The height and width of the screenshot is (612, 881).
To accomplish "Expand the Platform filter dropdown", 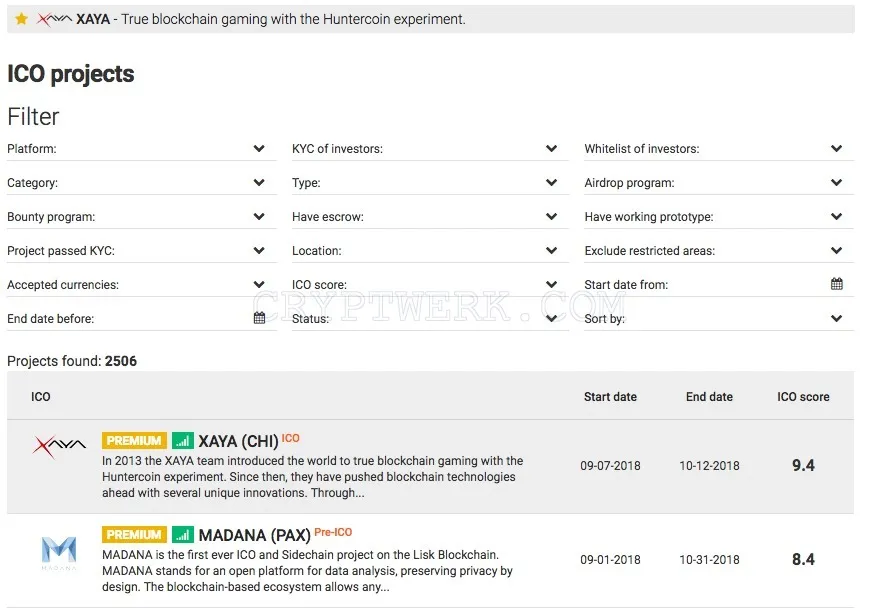I will [x=142, y=149].
